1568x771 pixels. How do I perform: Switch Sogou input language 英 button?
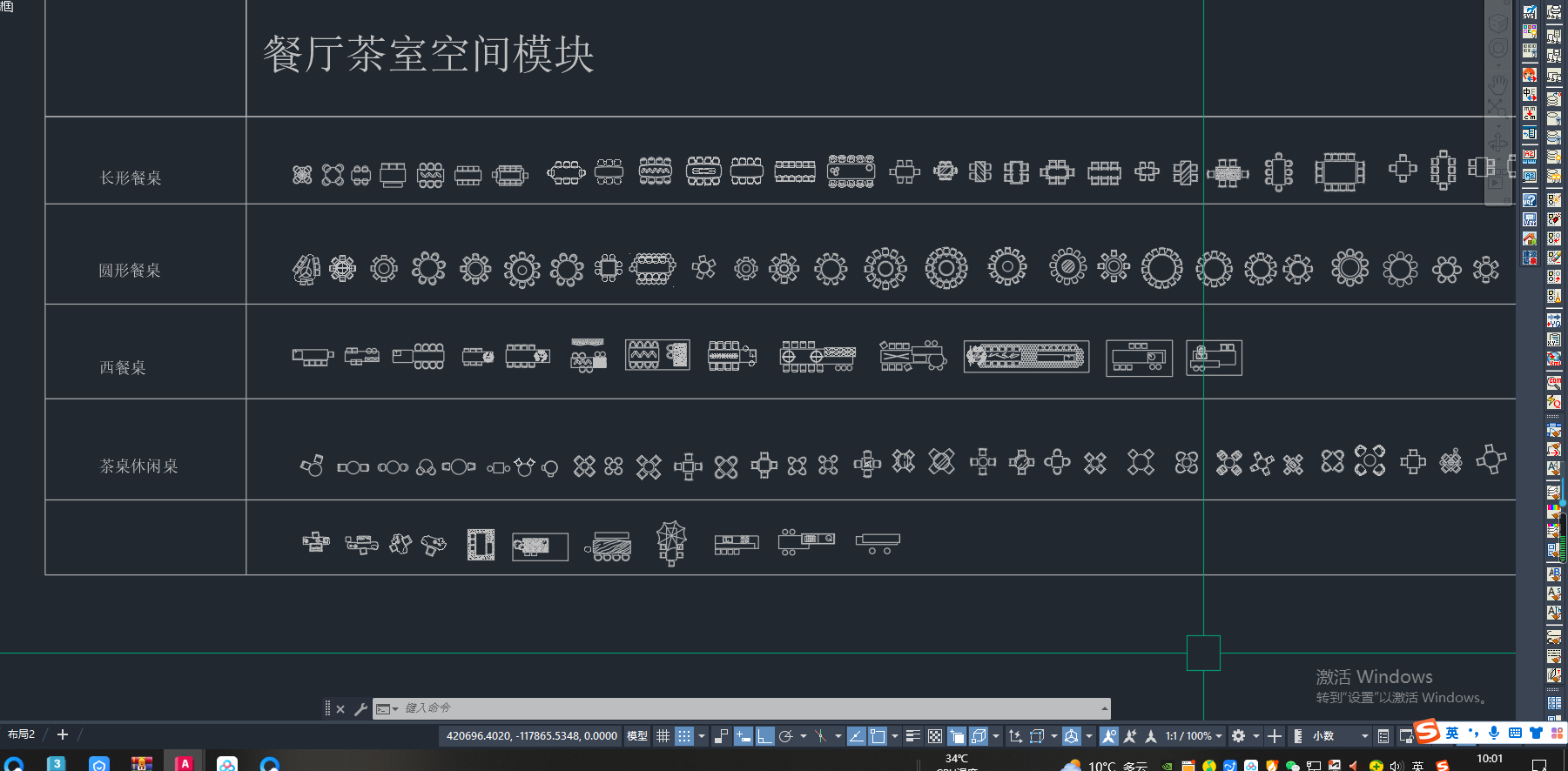[1452, 733]
